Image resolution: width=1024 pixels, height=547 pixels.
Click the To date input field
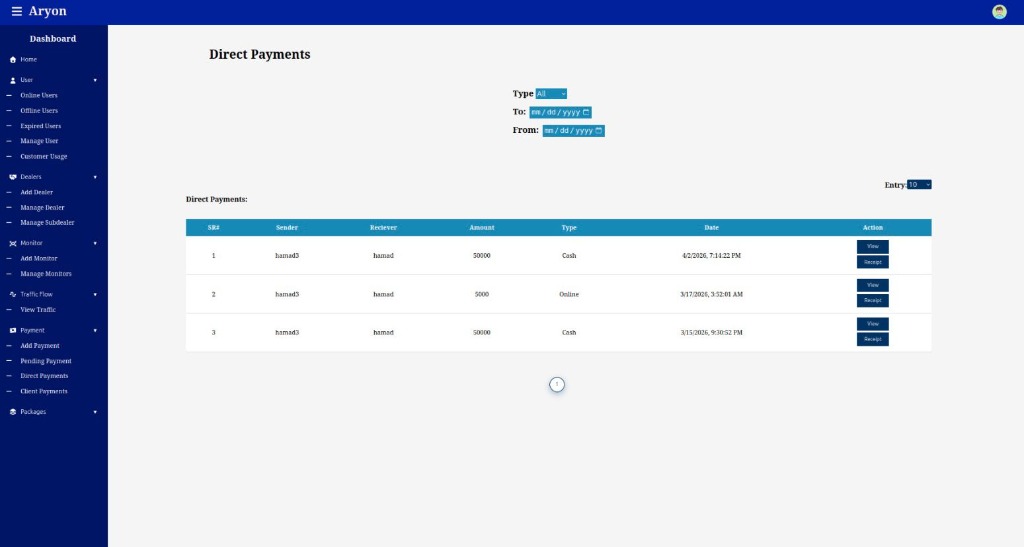pyautogui.click(x=560, y=112)
